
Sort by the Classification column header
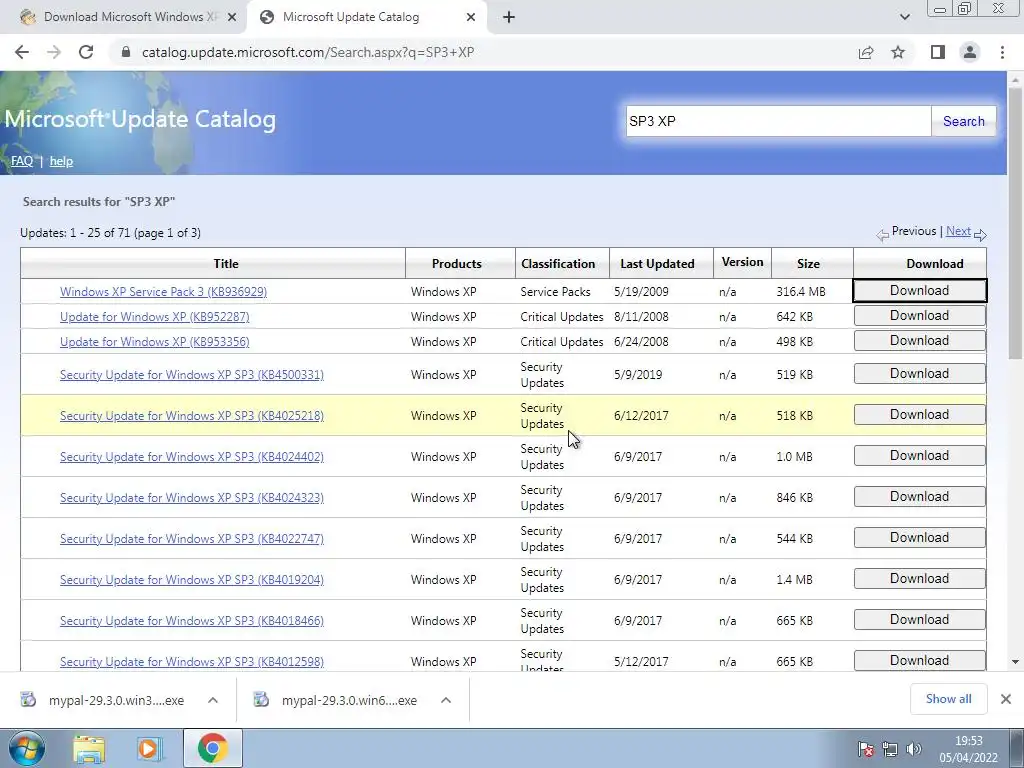pos(558,264)
